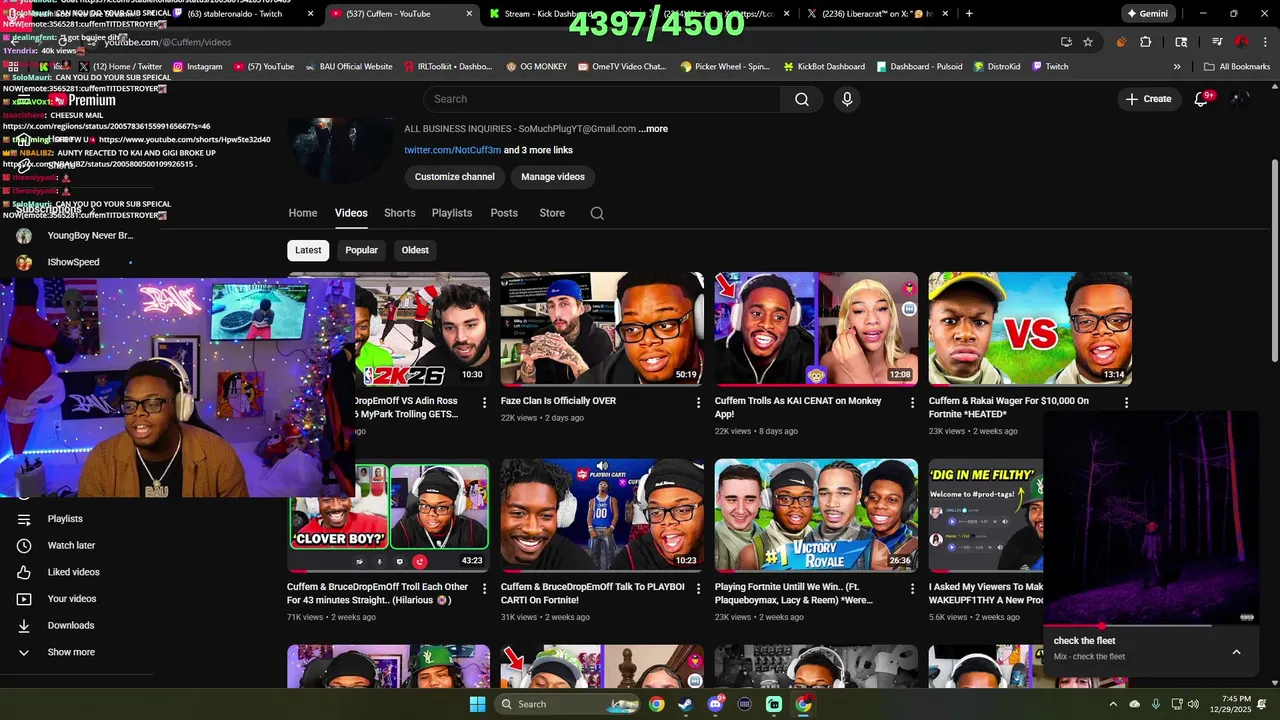Open the Victory Royale thumbnail
The width and height of the screenshot is (1280, 720).
(816, 515)
